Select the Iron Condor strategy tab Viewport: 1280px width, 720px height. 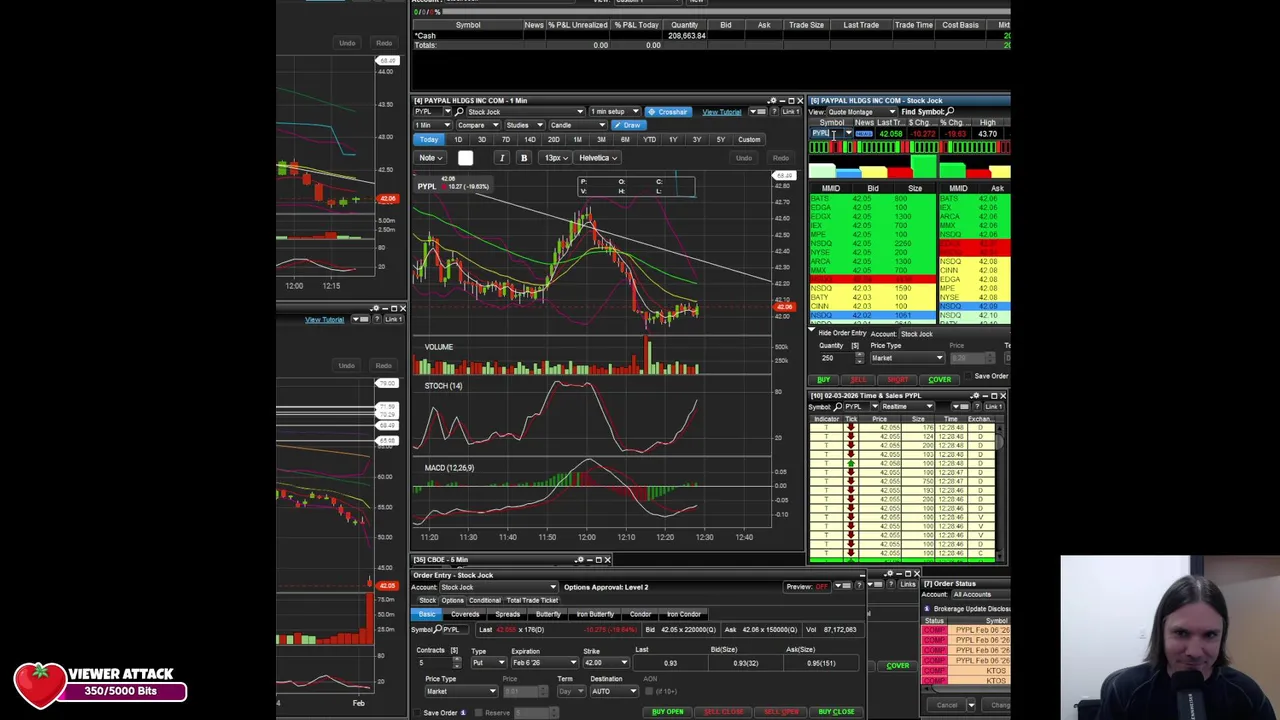[x=684, y=614]
